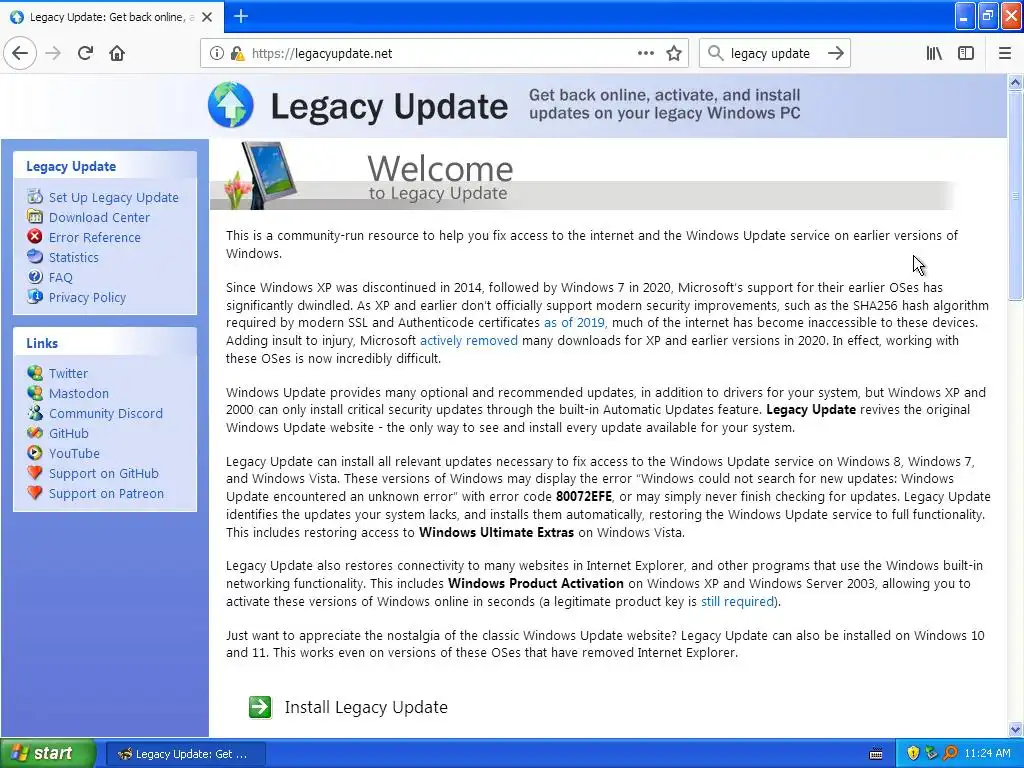Click the Legacy Update globe logo

click(x=231, y=104)
